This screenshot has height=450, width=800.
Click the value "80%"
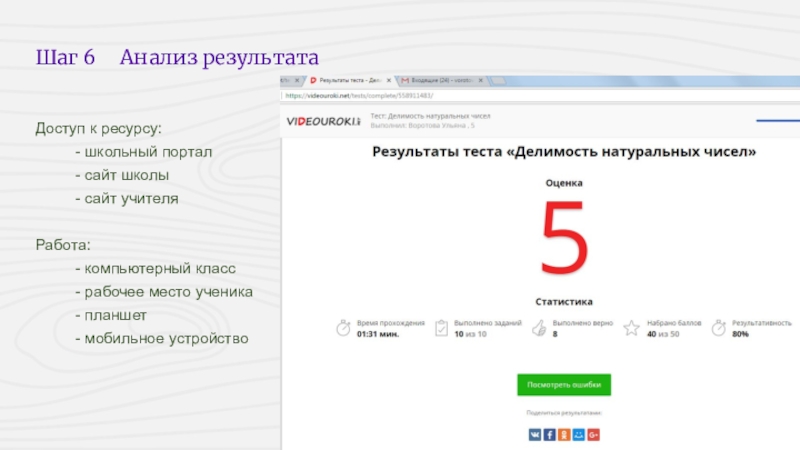740,334
